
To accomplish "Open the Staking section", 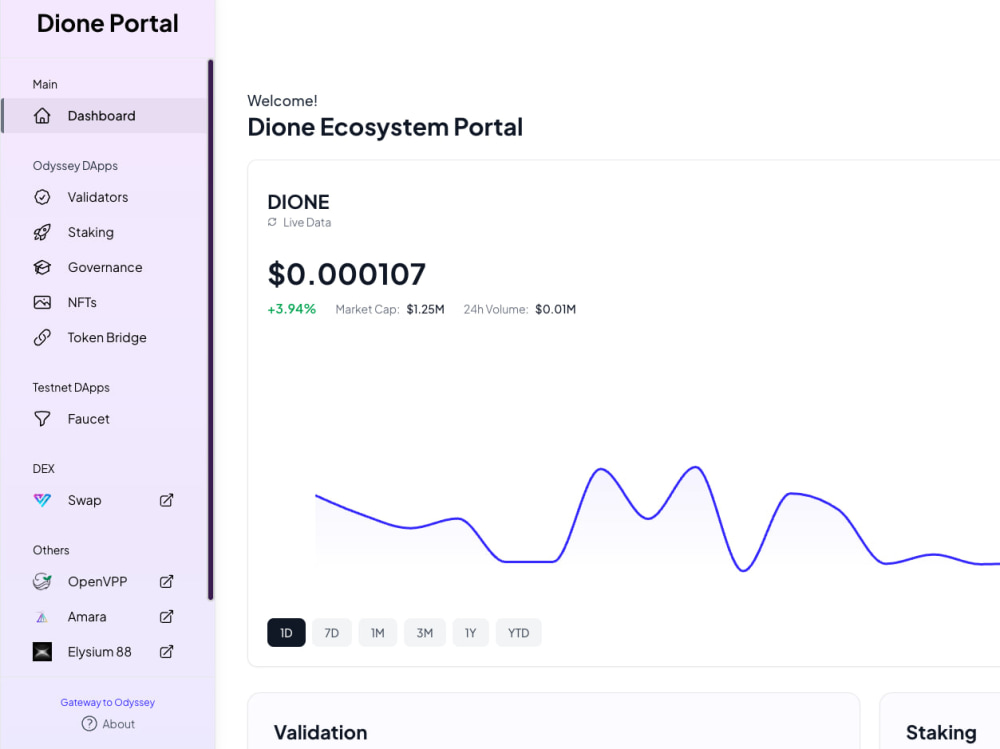I will (x=105, y=232).
